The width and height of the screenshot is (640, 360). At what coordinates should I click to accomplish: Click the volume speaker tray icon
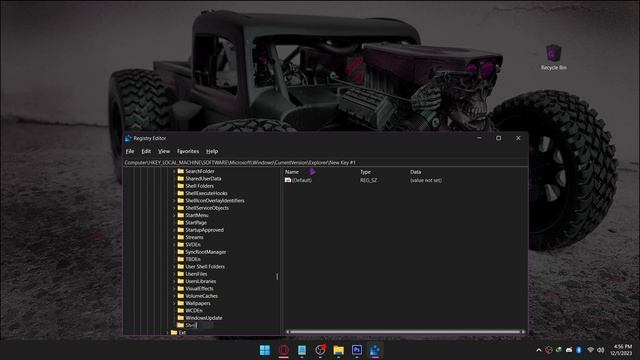pyautogui.click(x=600, y=350)
